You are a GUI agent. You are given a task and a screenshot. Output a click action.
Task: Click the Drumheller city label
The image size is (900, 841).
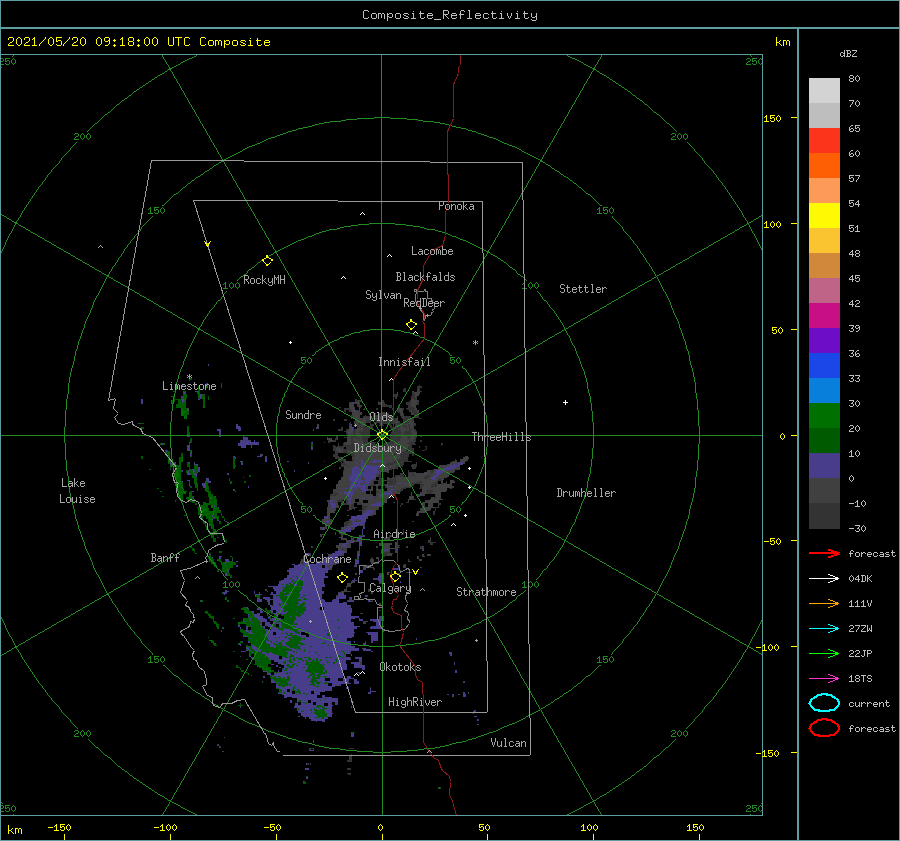[586, 493]
